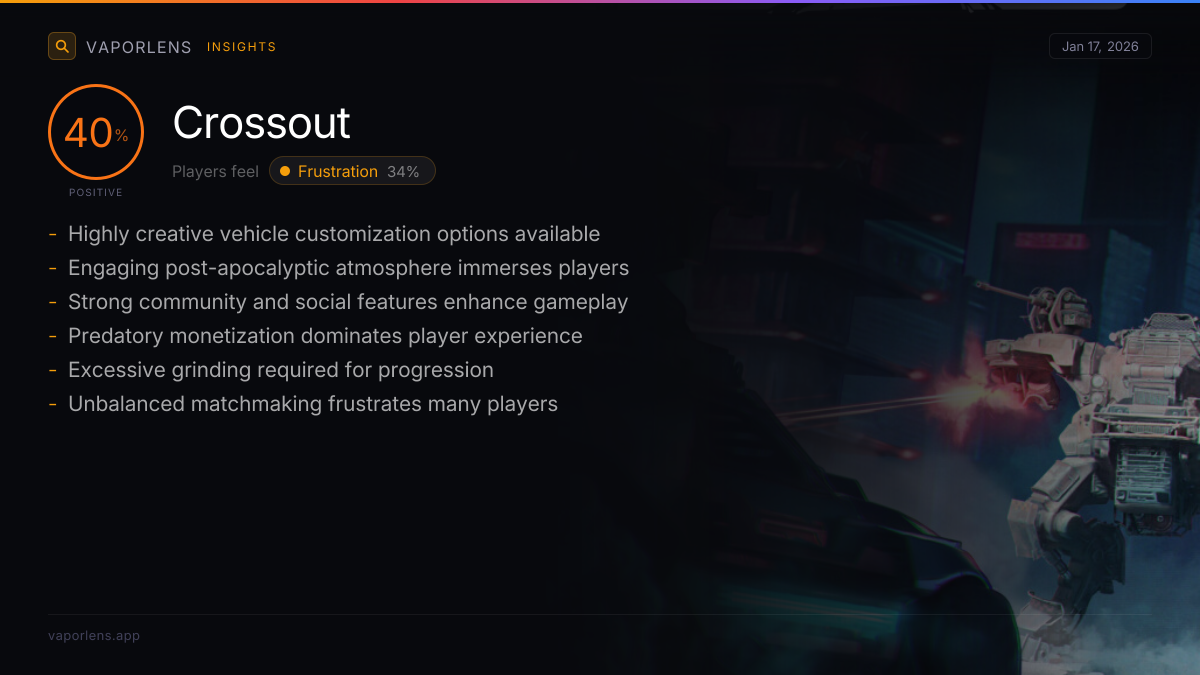Viewport: 1200px width, 675px height.
Task: Open the vaporlens.app footer link
Action: point(94,635)
